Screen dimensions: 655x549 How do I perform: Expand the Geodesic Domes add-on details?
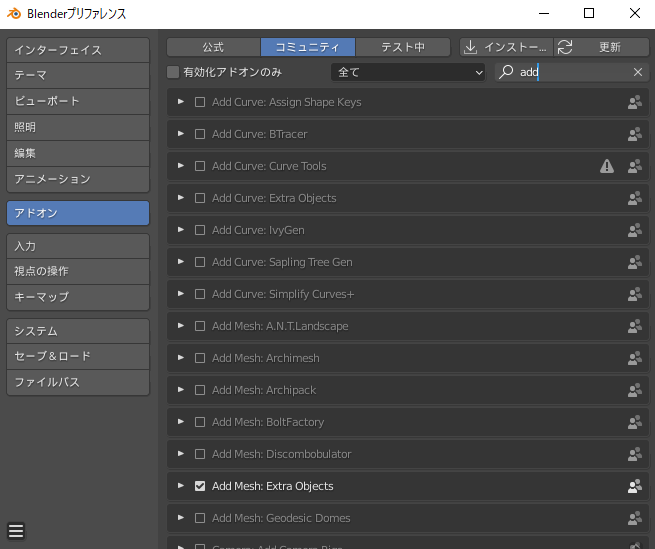click(181, 518)
